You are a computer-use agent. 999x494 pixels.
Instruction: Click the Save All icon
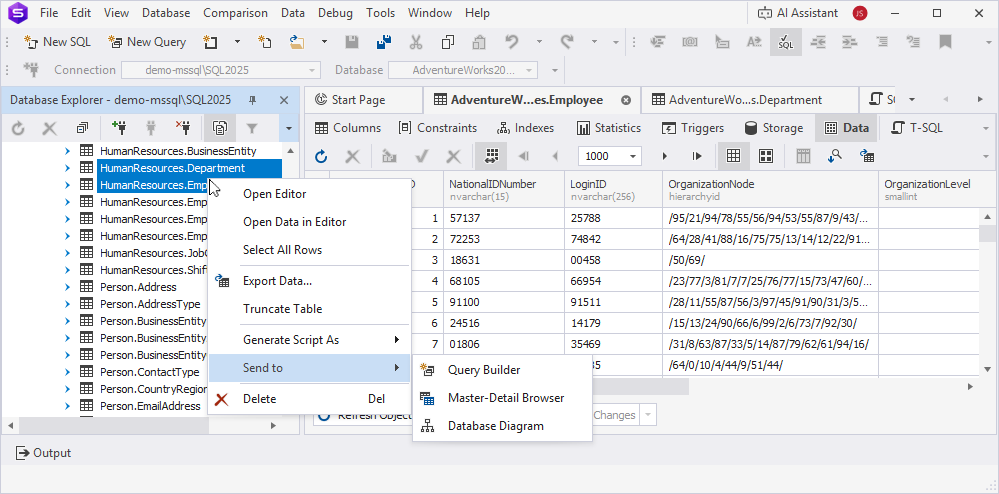[x=384, y=42]
